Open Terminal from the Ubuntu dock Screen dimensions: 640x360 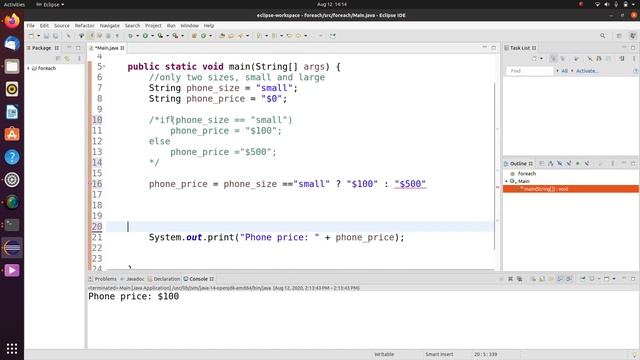12,224
